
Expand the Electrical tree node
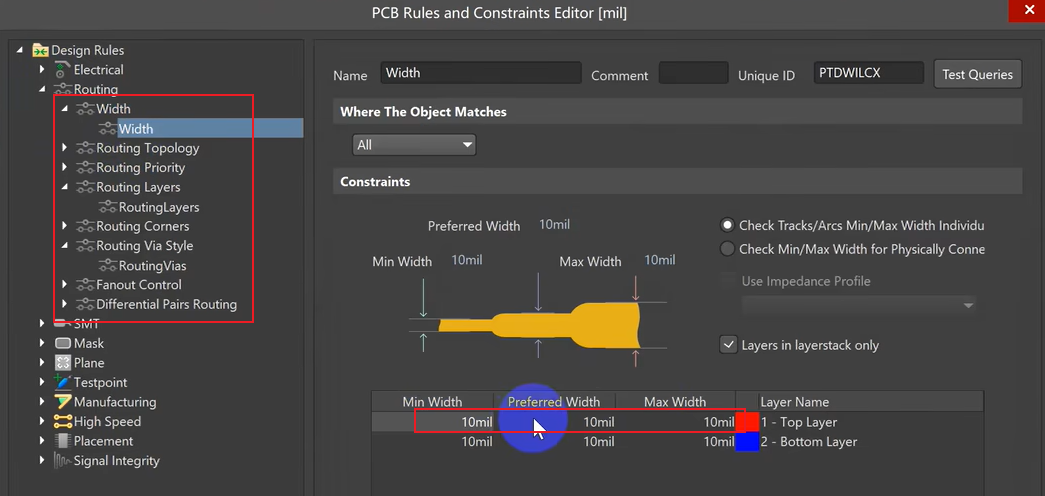pos(42,69)
